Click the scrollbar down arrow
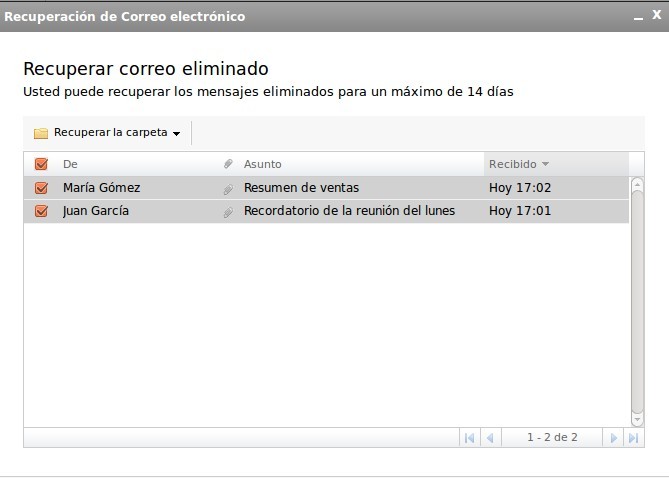 [x=637, y=420]
